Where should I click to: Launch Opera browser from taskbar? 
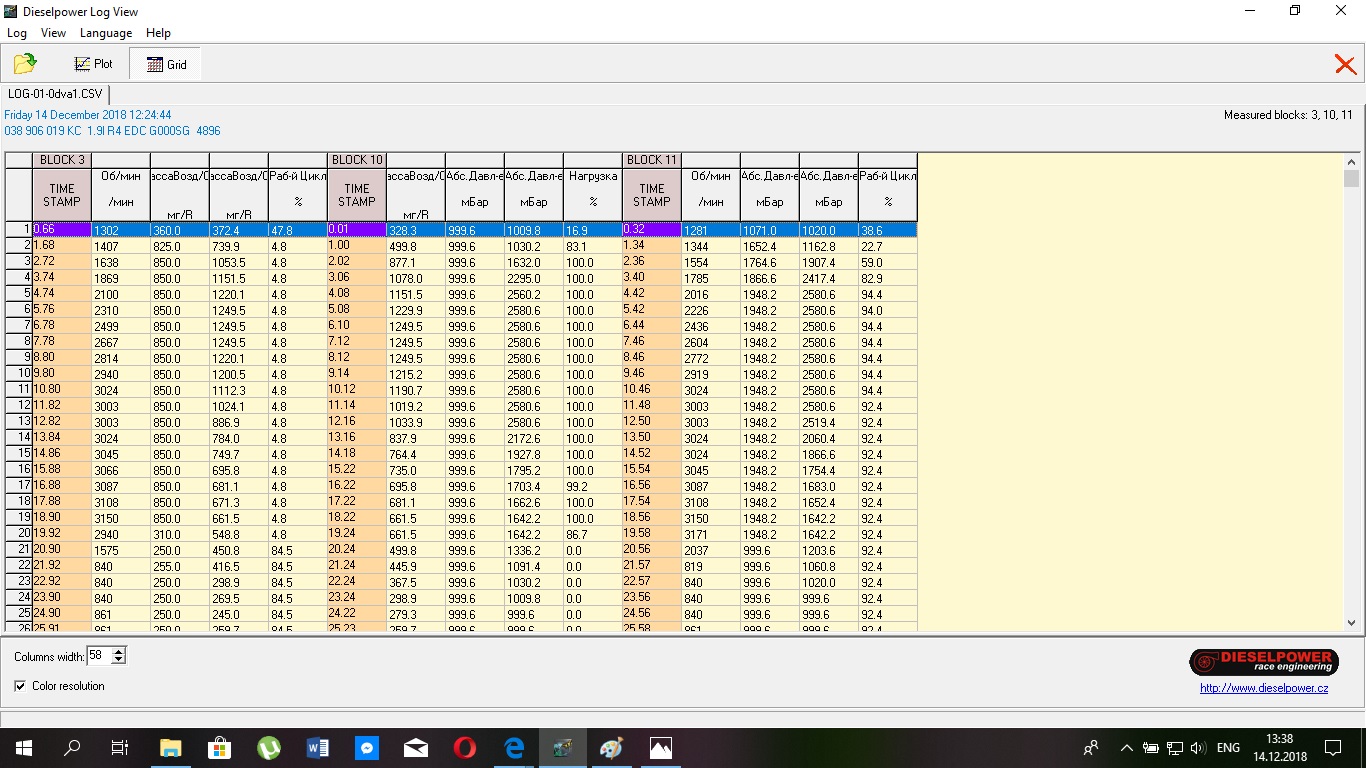pos(464,748)
